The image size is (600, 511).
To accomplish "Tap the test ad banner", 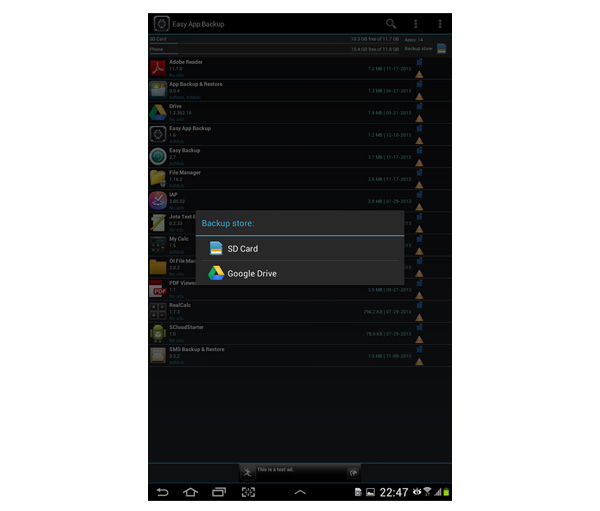I will (x=300, y=473).
